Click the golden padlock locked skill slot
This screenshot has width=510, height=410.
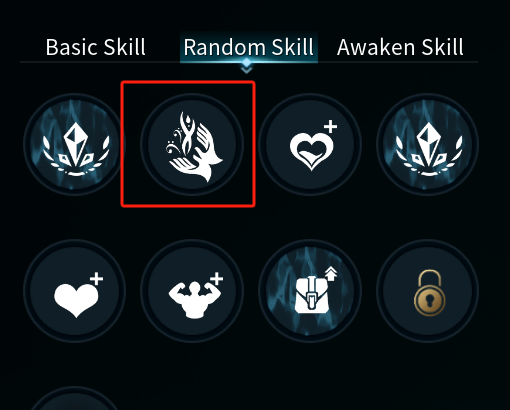pos(428,291)
